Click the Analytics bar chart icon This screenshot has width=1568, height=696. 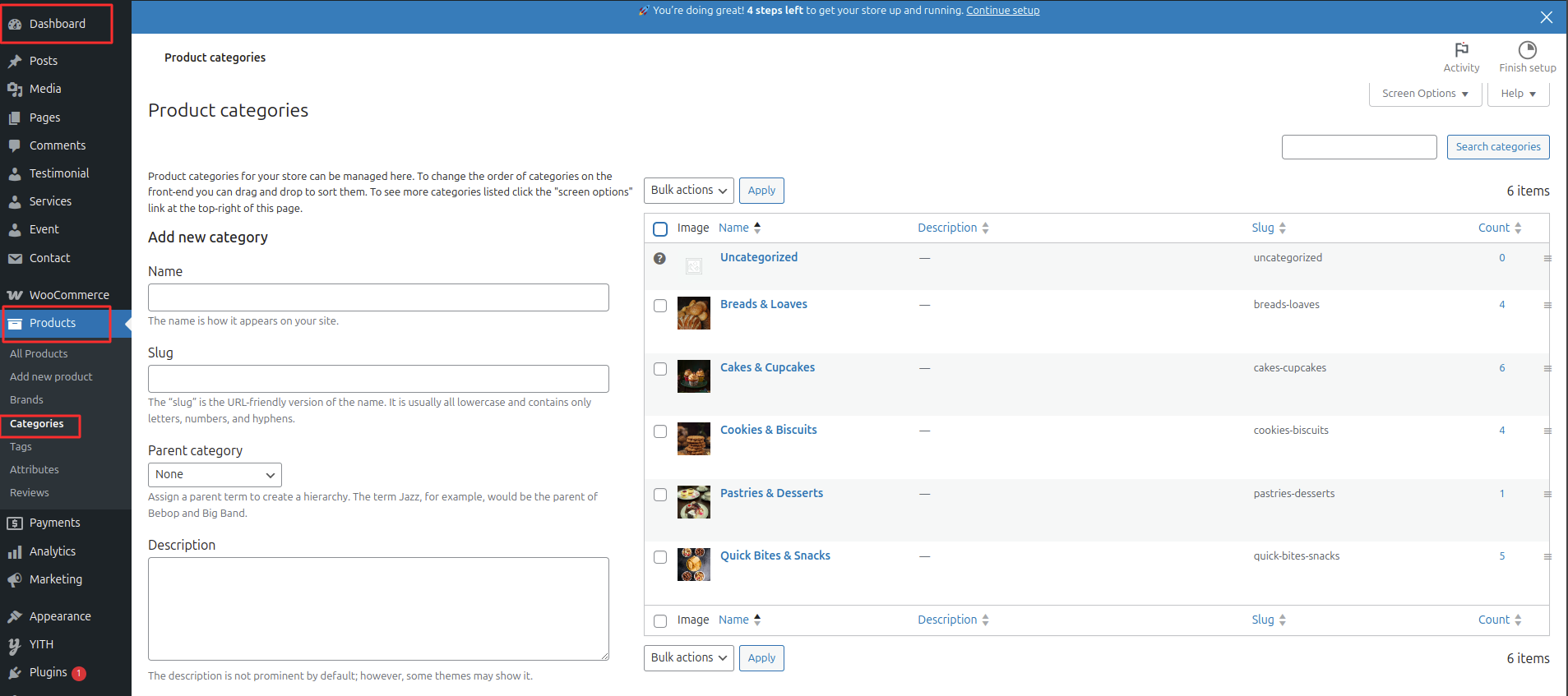pos(15,552)
